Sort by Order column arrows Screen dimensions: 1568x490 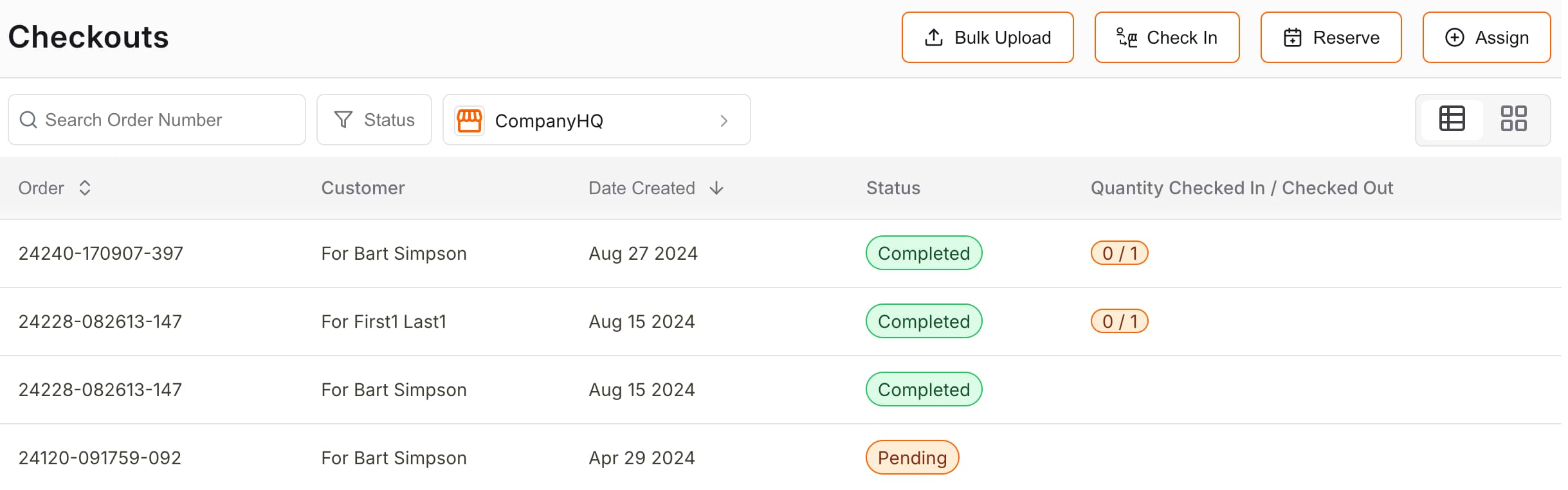tap(85, 188)
